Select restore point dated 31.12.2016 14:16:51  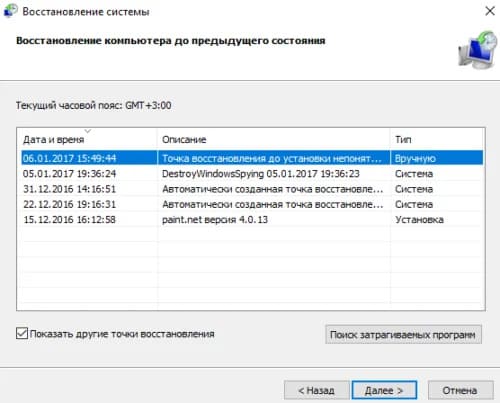[x=252, y=189]
